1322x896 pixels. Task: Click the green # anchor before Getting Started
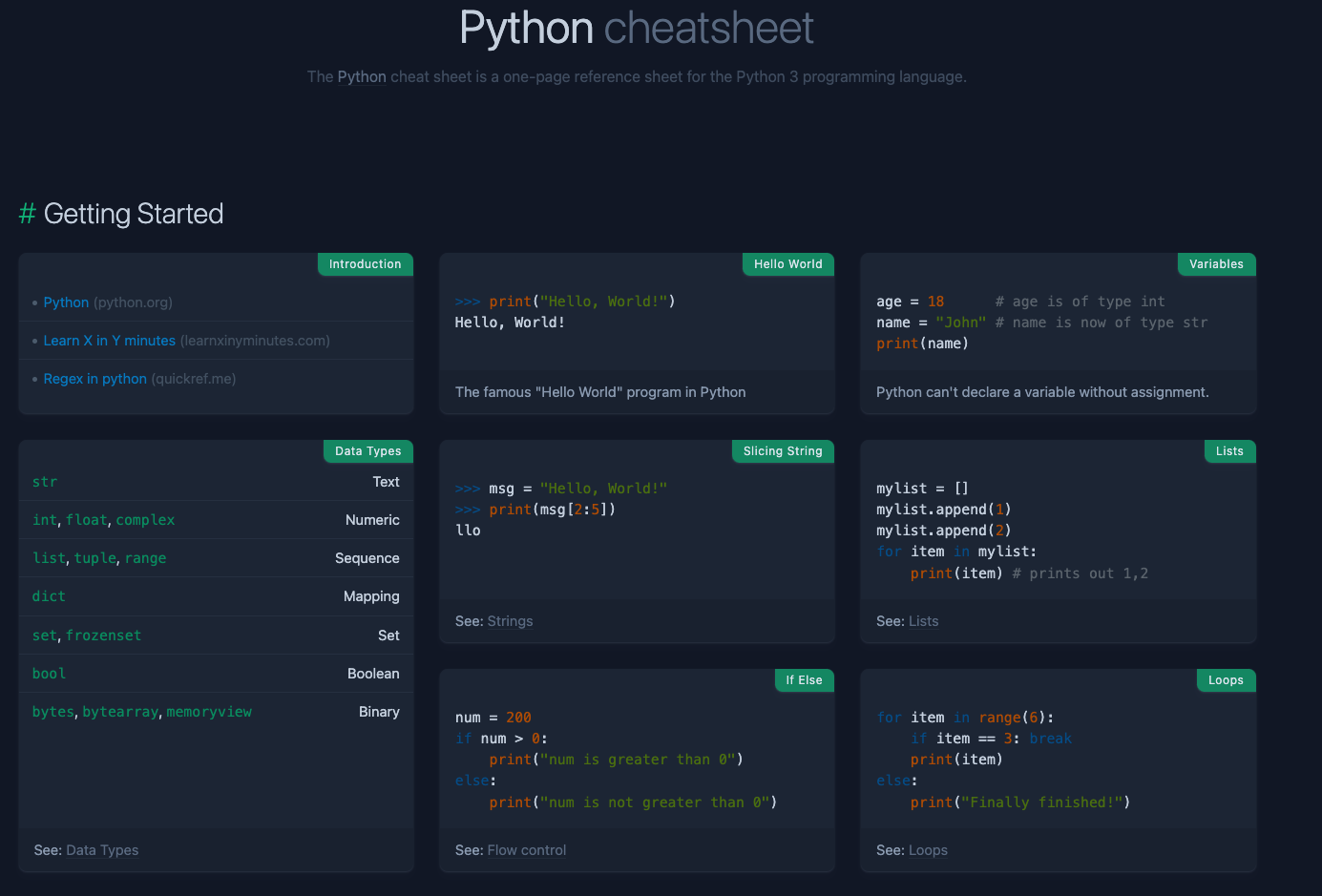28,214
